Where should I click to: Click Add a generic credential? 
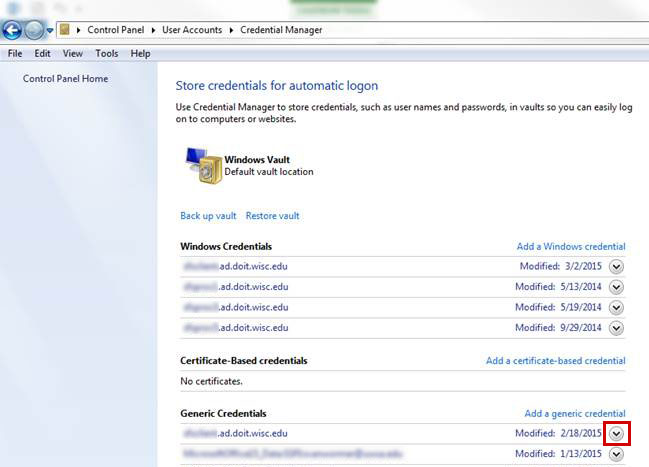(575, 413)
